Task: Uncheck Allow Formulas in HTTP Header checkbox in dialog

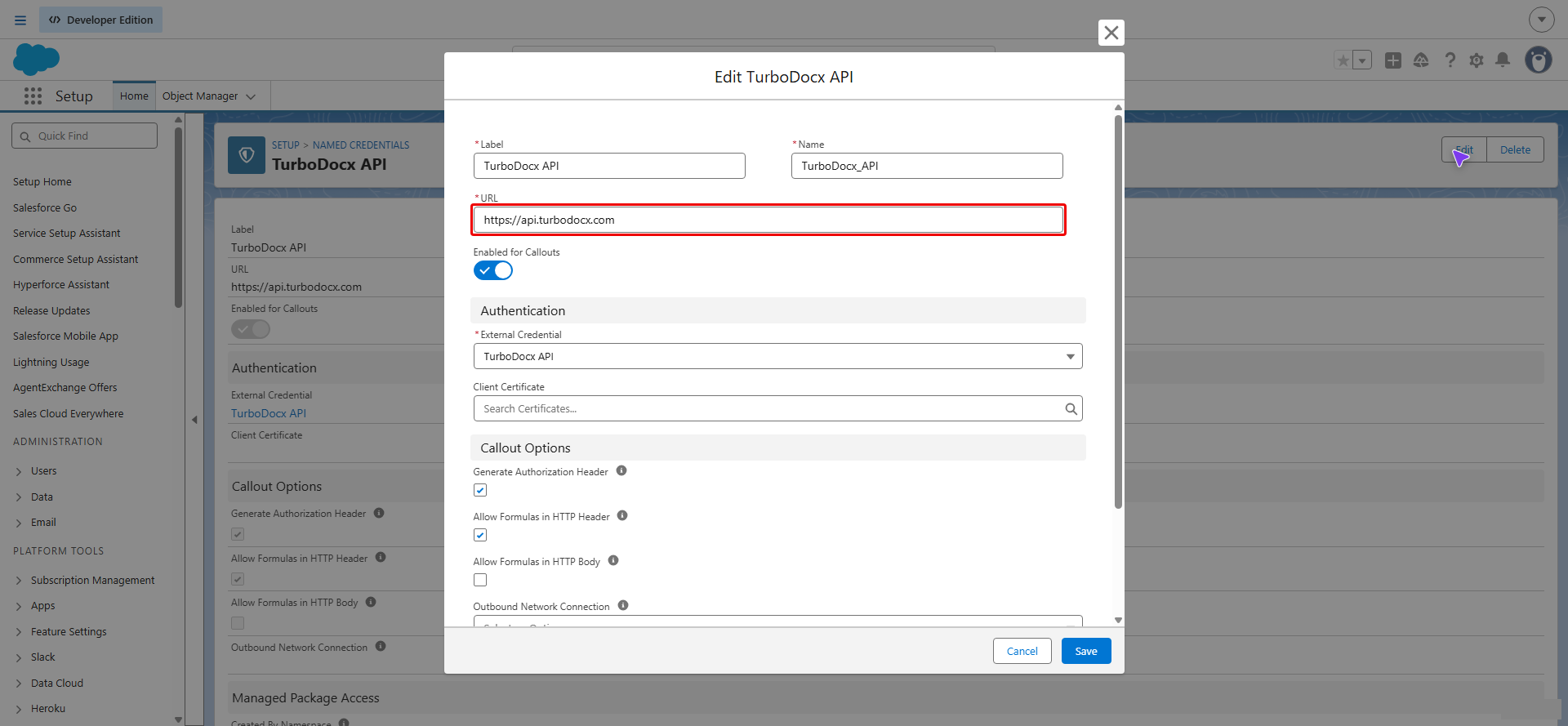Action: (480, 535)
